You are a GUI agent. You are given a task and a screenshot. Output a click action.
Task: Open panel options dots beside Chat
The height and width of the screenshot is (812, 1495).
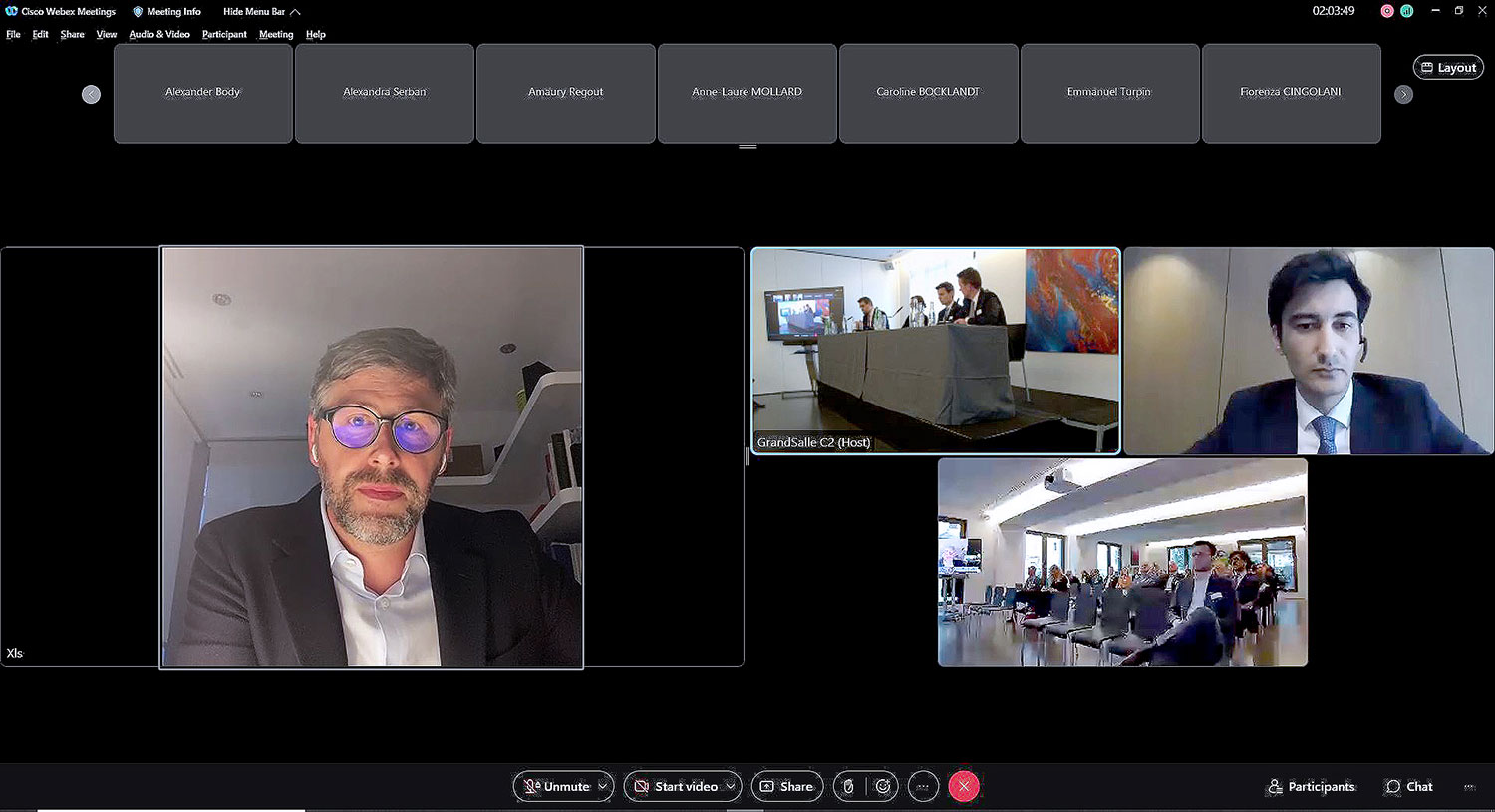click(1469, 787)
